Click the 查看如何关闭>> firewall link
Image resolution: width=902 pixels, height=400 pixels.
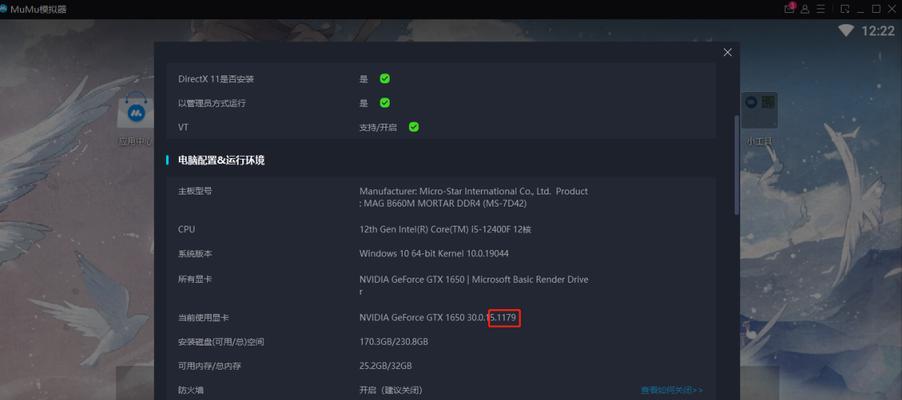(672, 390)
